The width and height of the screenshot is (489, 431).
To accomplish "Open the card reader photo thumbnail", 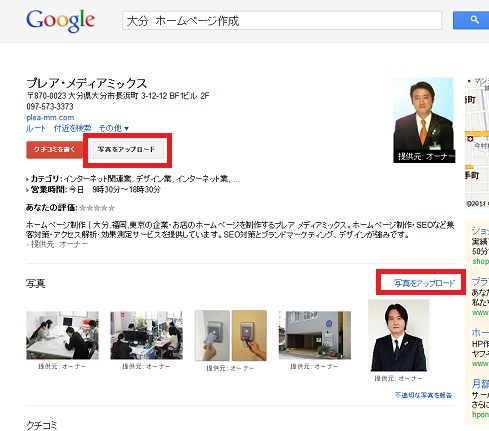I will point(231,336).
